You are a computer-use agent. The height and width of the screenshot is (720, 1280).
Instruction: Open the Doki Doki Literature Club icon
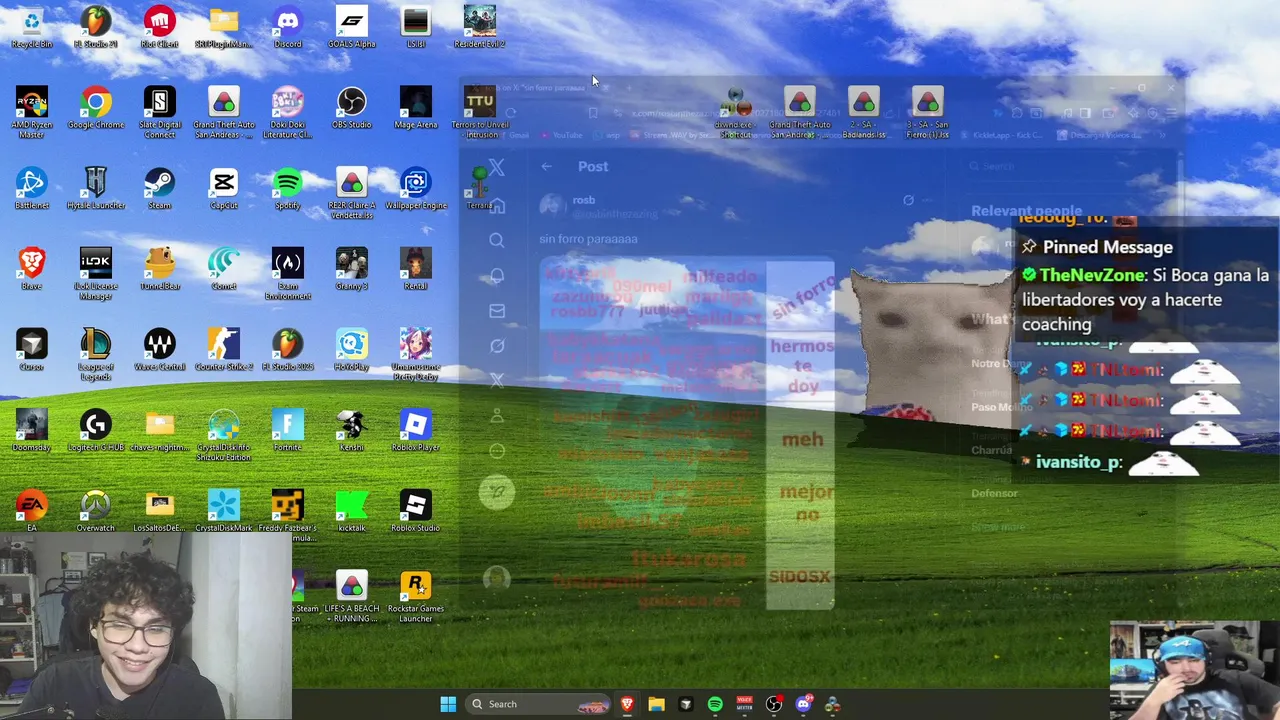pos(288,113)
